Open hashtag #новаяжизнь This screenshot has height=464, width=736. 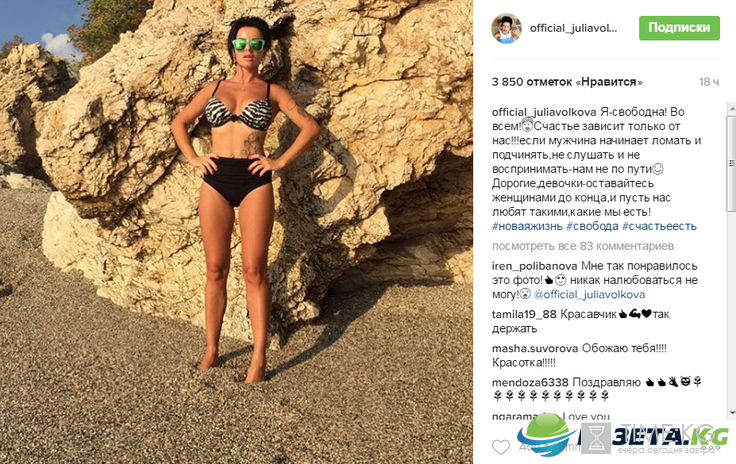click(527, 226)
